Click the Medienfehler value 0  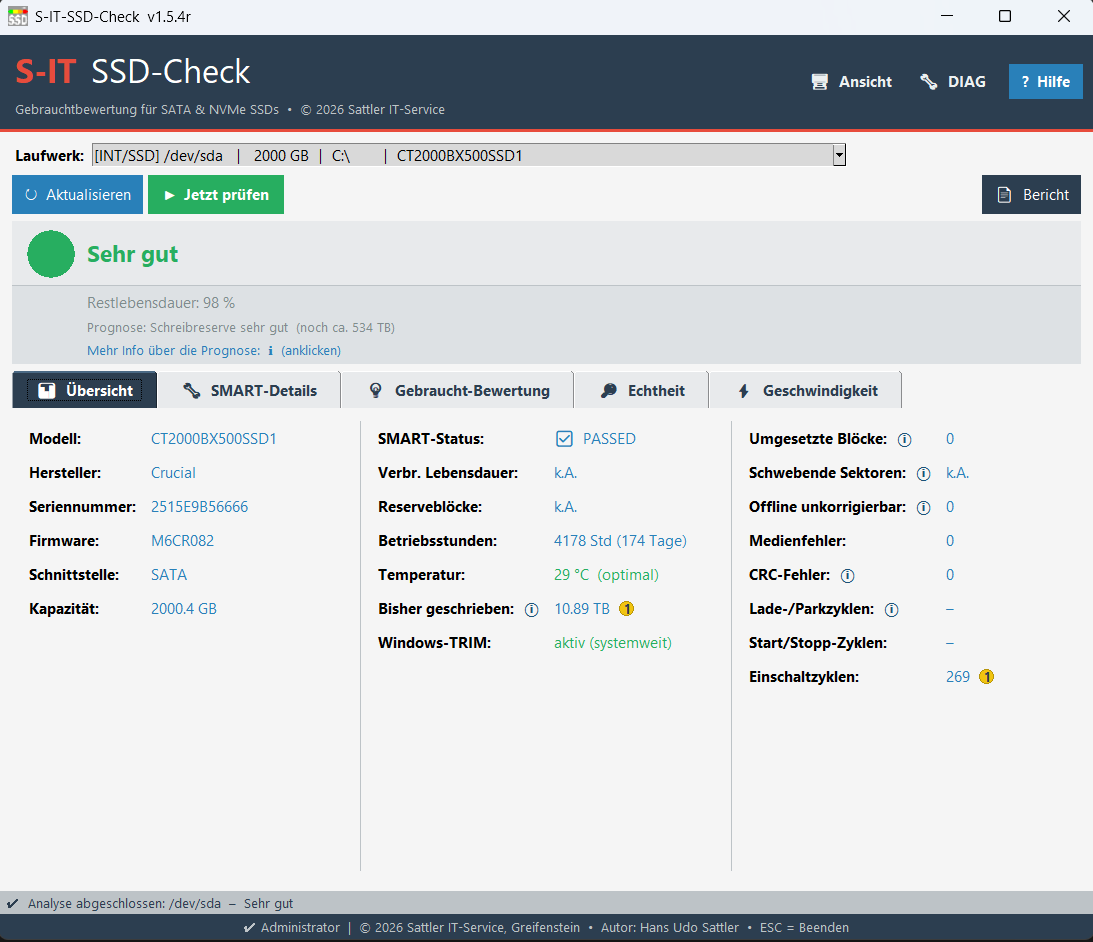(949, 540)
